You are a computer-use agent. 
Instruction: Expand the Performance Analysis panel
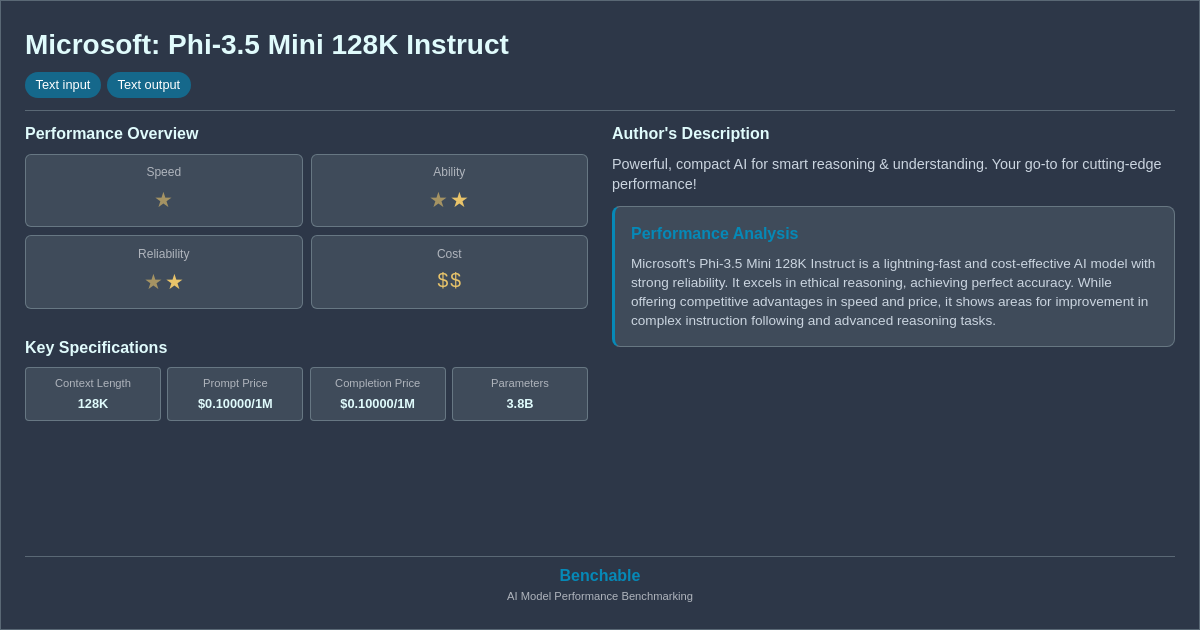pyautogui.click(x=893, y=276)
